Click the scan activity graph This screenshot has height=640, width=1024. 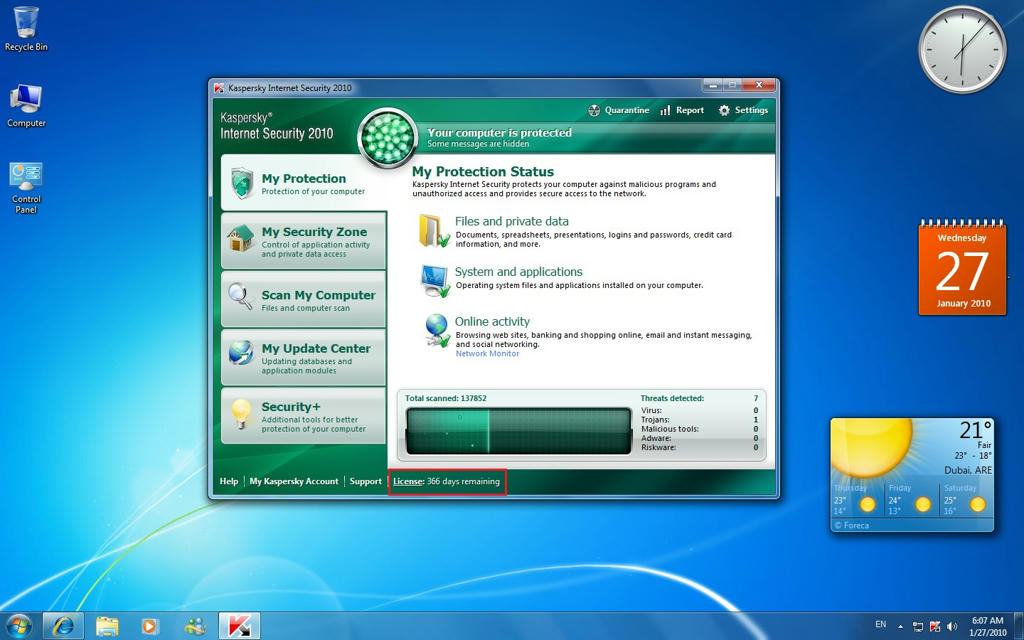519,430
